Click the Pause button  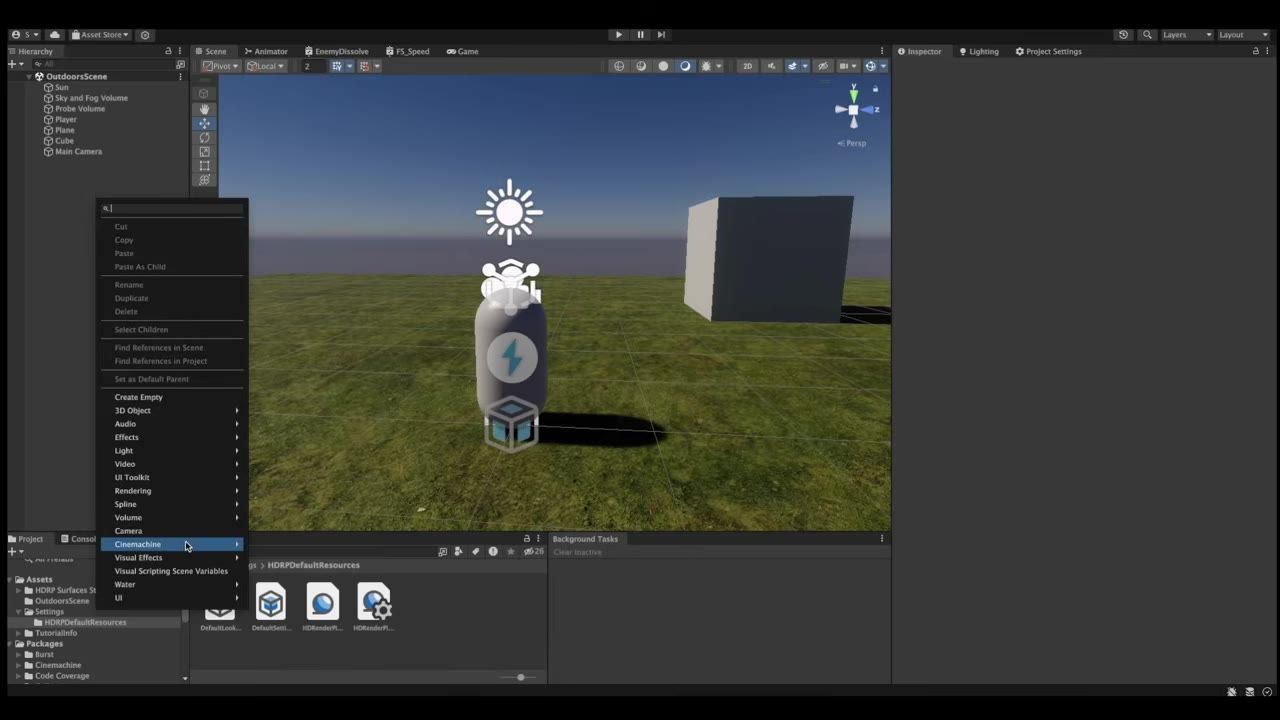coord(640,35)
